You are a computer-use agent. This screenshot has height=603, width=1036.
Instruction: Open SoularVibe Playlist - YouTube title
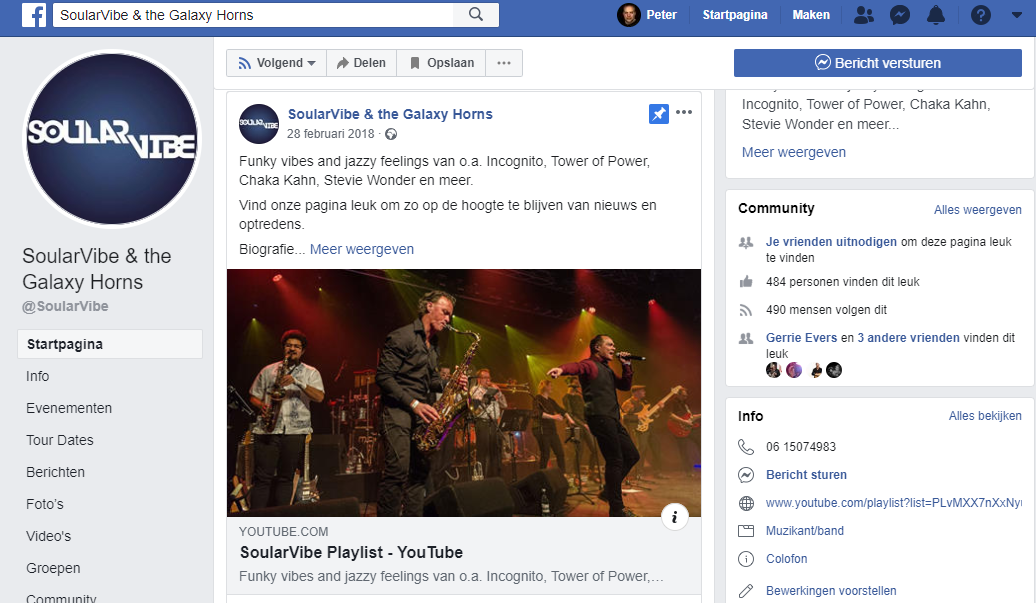point(351,553)
